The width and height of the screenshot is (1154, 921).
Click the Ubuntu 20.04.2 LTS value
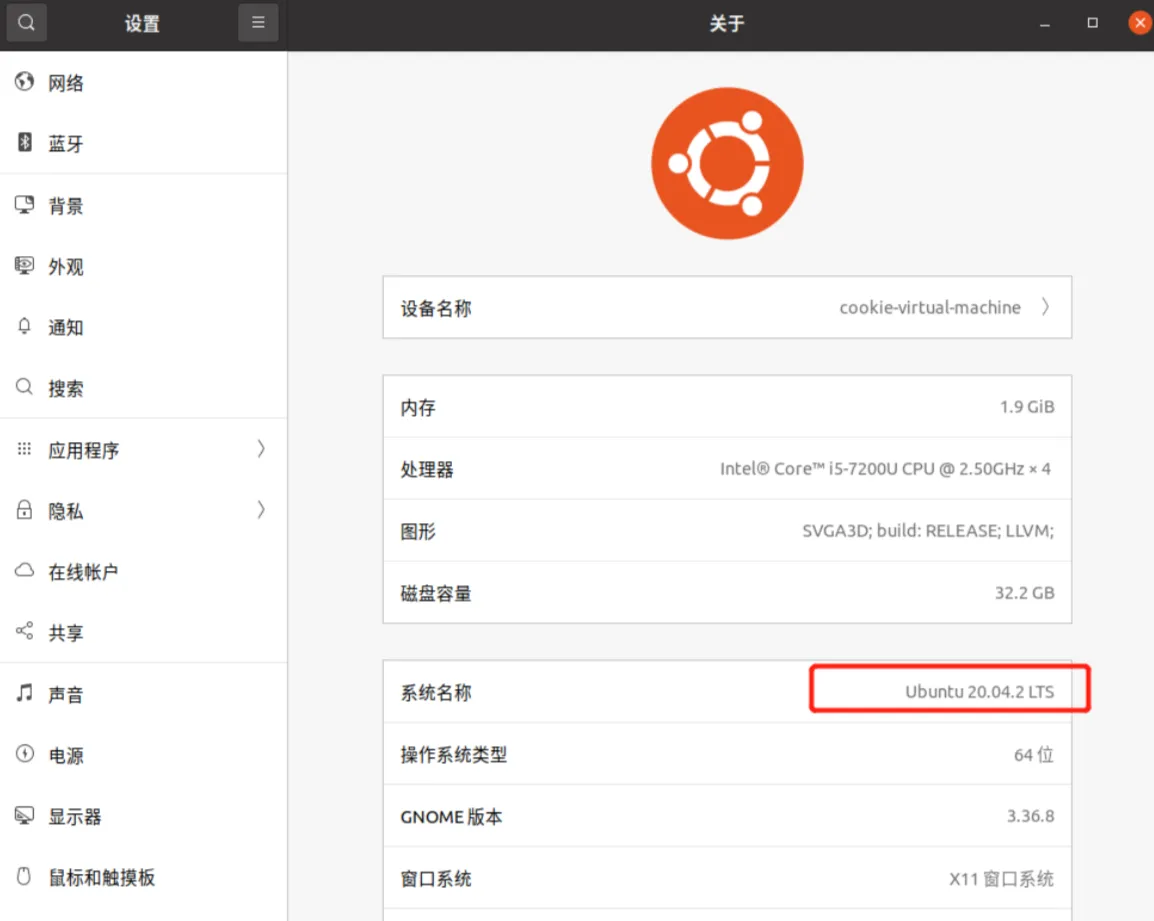[980, 691]
